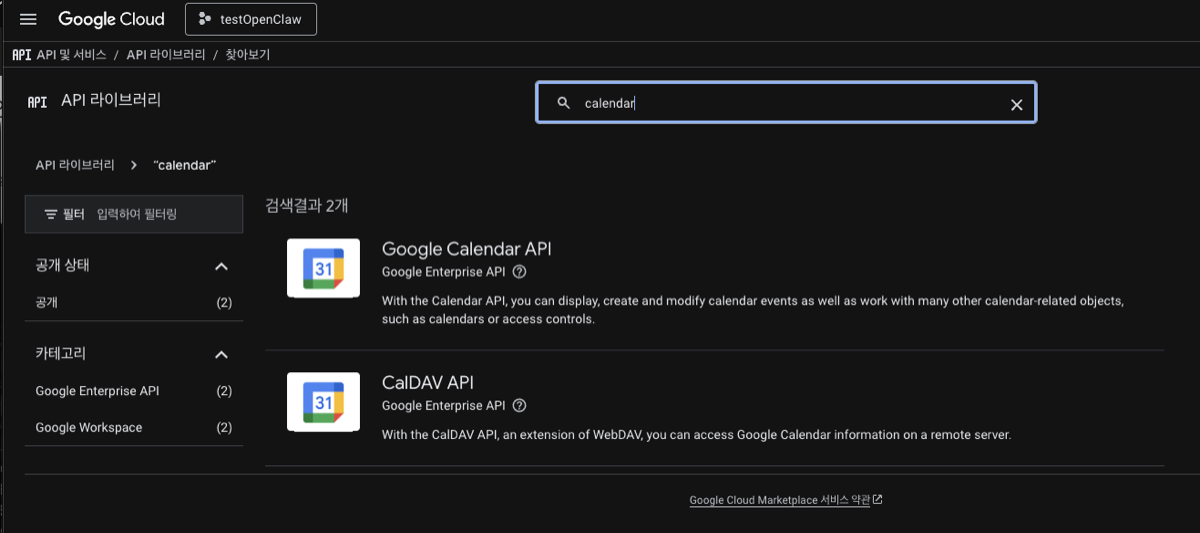Click the Google Calendar API icon thumbnail
The height and width of the screenshot is (533, 1200).
click(x=323, y=268)
